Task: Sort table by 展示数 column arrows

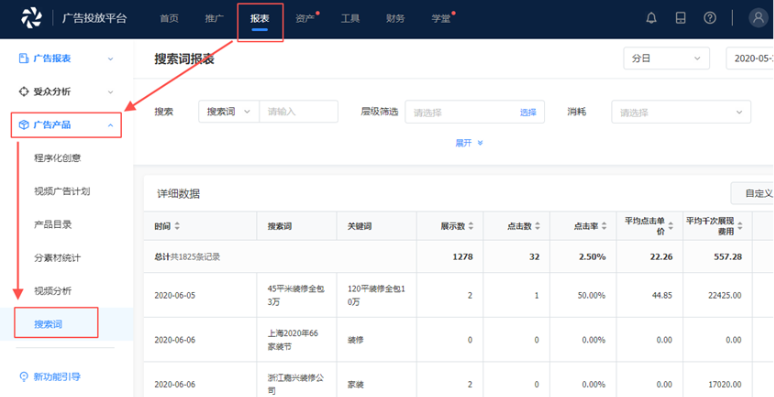Action: (471, 226)
